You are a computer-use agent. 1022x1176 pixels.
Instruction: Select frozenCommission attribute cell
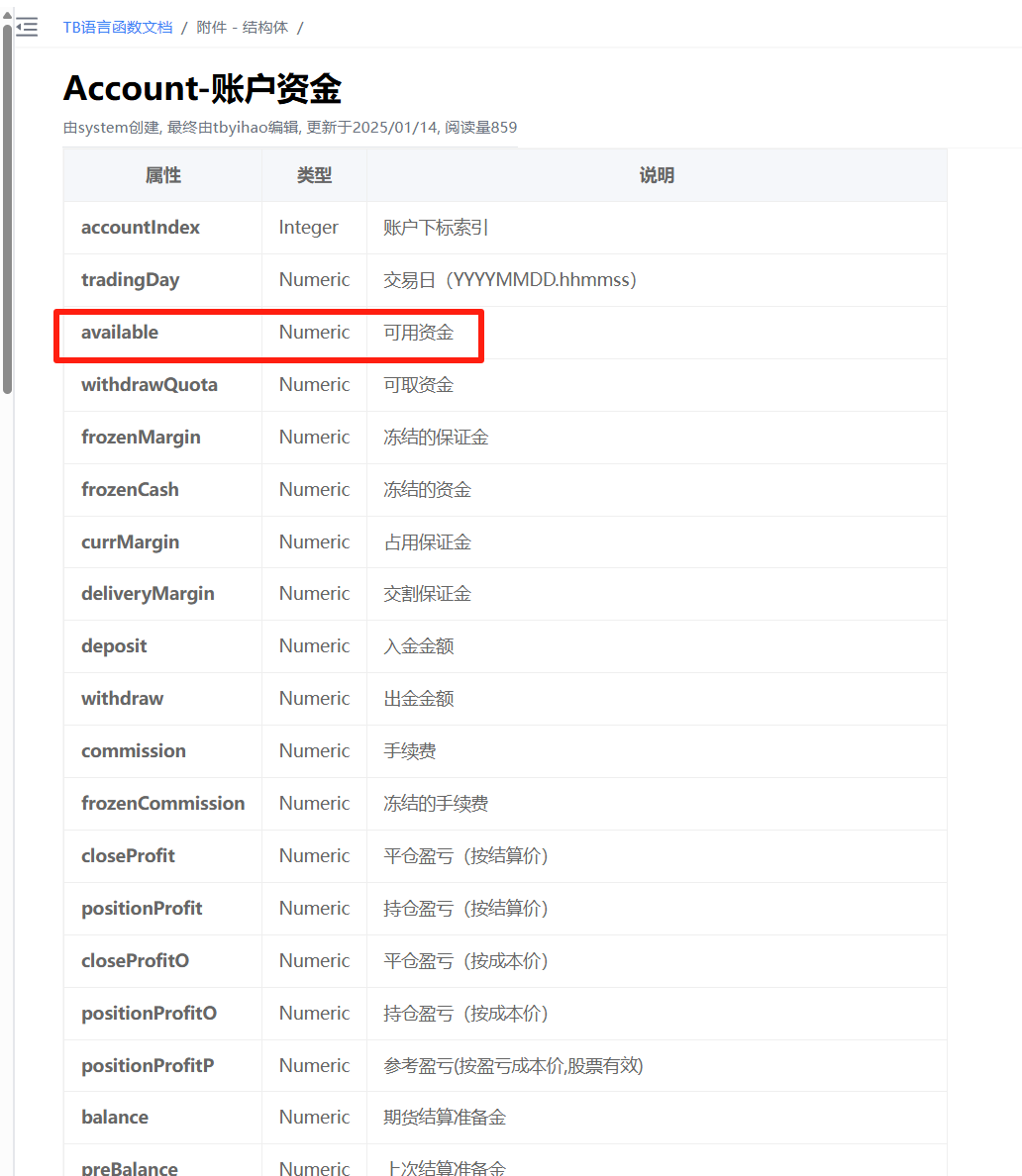[162, 804]
